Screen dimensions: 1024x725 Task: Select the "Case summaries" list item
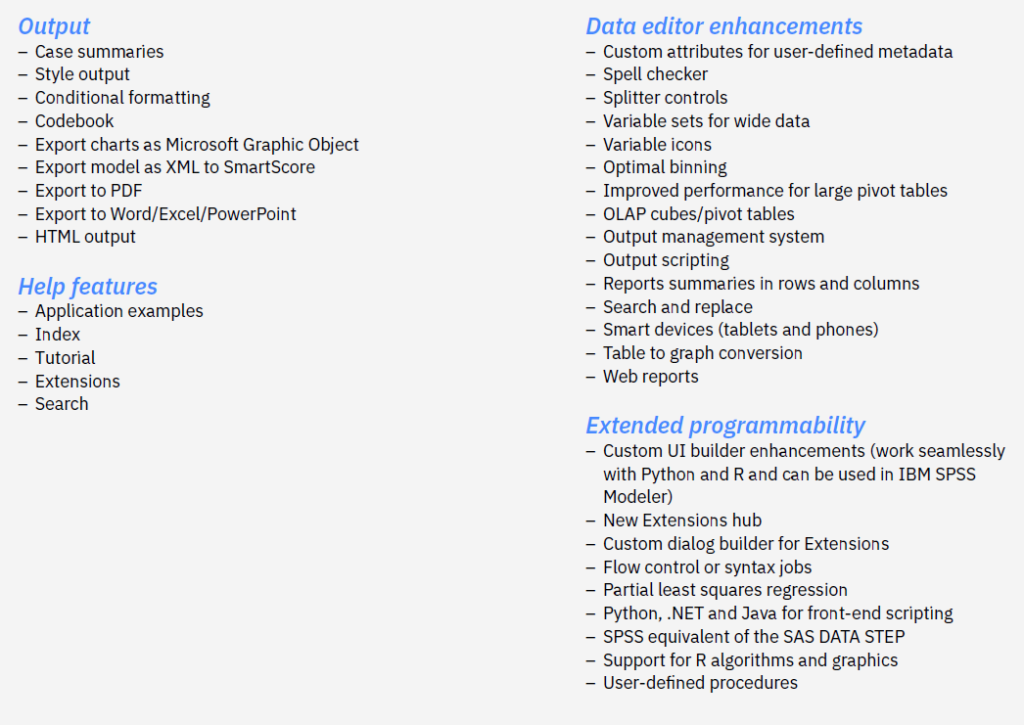coord(99,52)
